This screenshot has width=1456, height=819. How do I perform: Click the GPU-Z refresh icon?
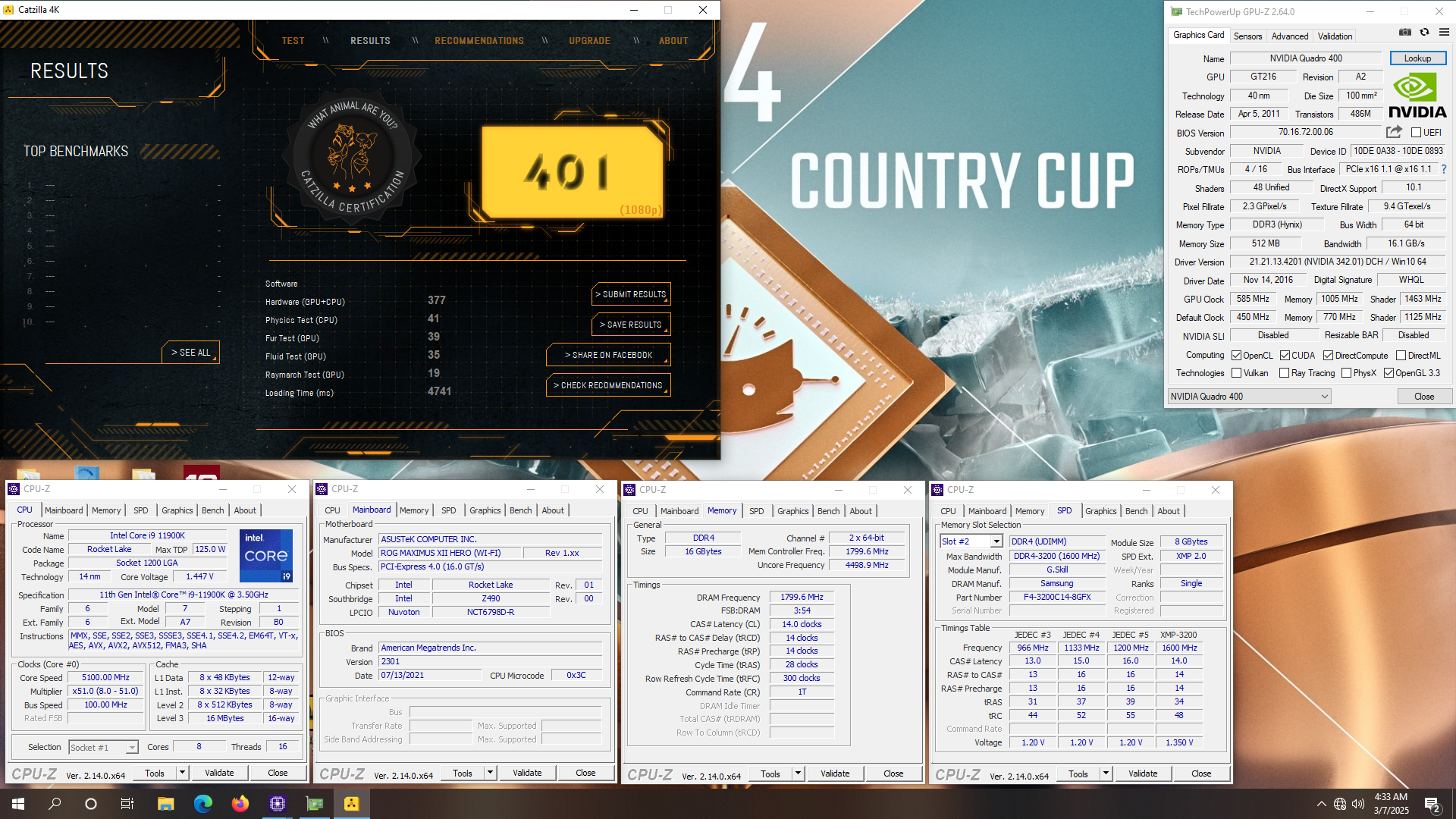point(1425,33)
